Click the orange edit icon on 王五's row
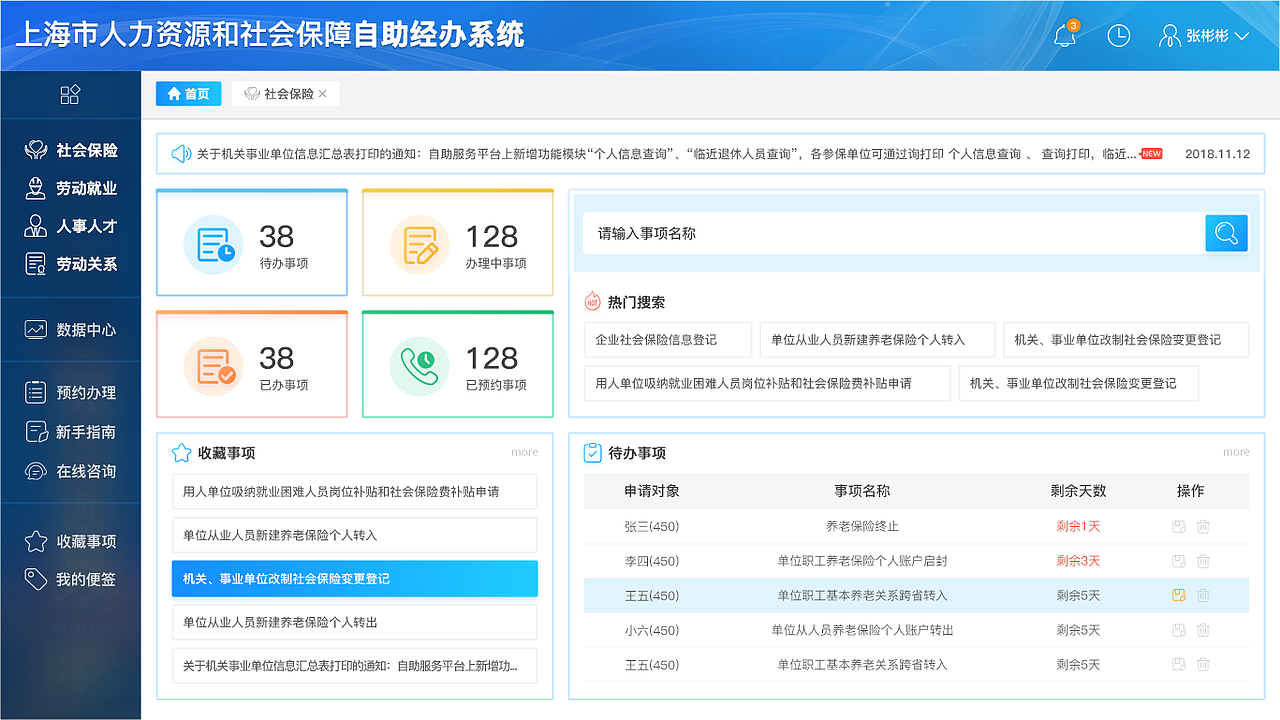 [x=1178, y=595]
